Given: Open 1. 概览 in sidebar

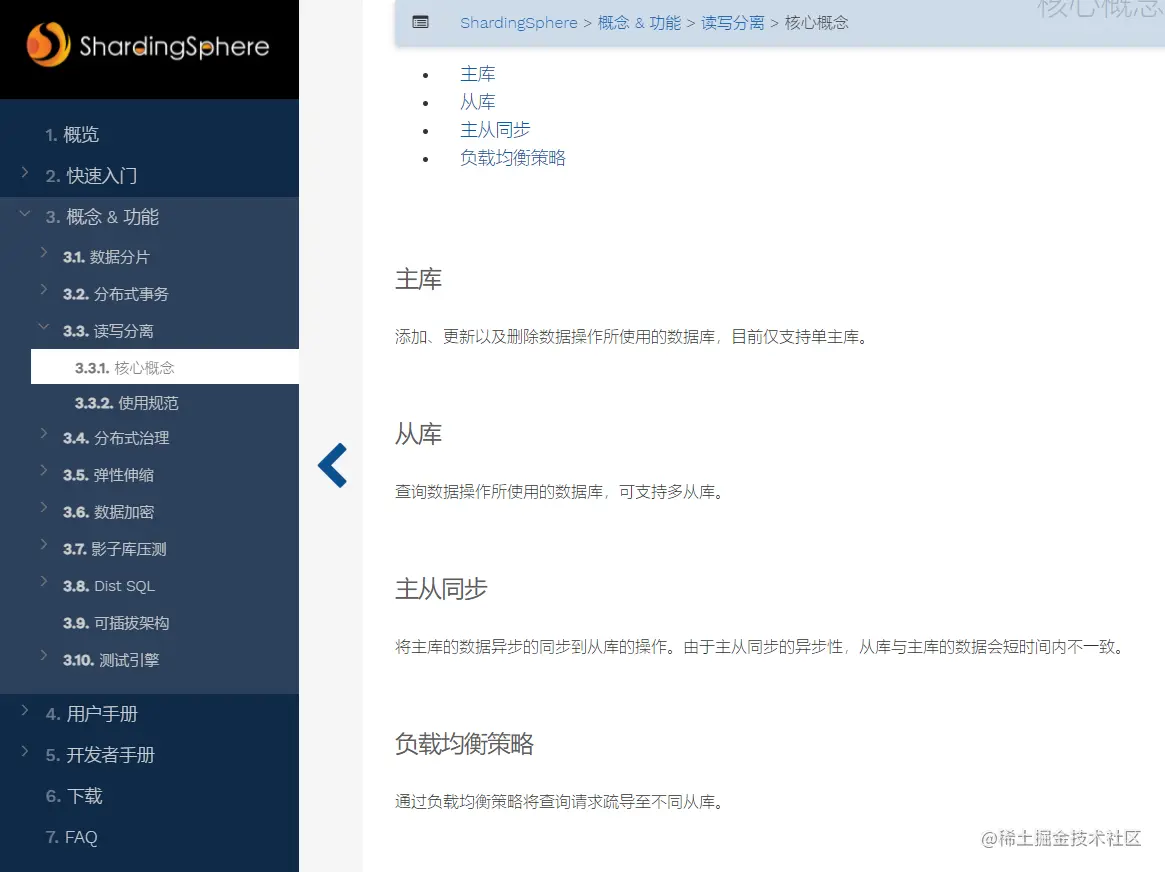Looking at the screenshot, I should click(72, 135).
